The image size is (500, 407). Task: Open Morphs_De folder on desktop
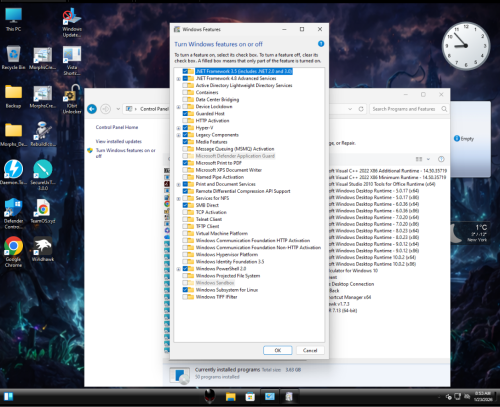[x=13, y=134]
